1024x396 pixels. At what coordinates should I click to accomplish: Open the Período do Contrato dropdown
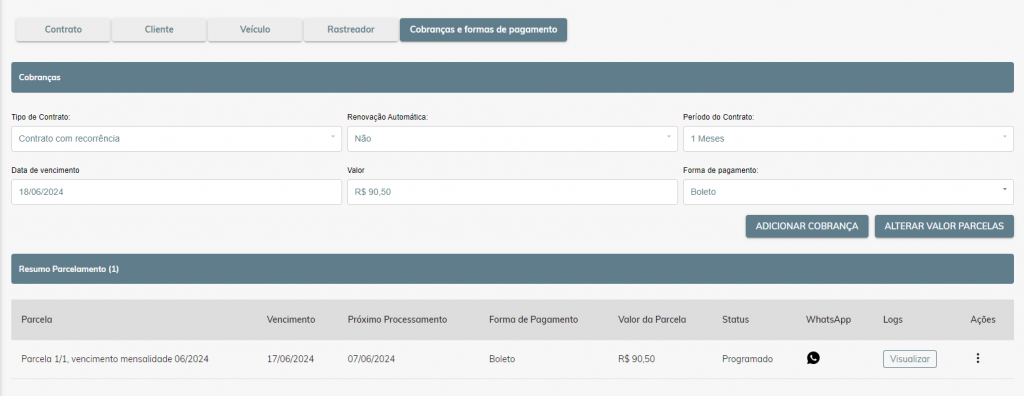coord(848,139)
